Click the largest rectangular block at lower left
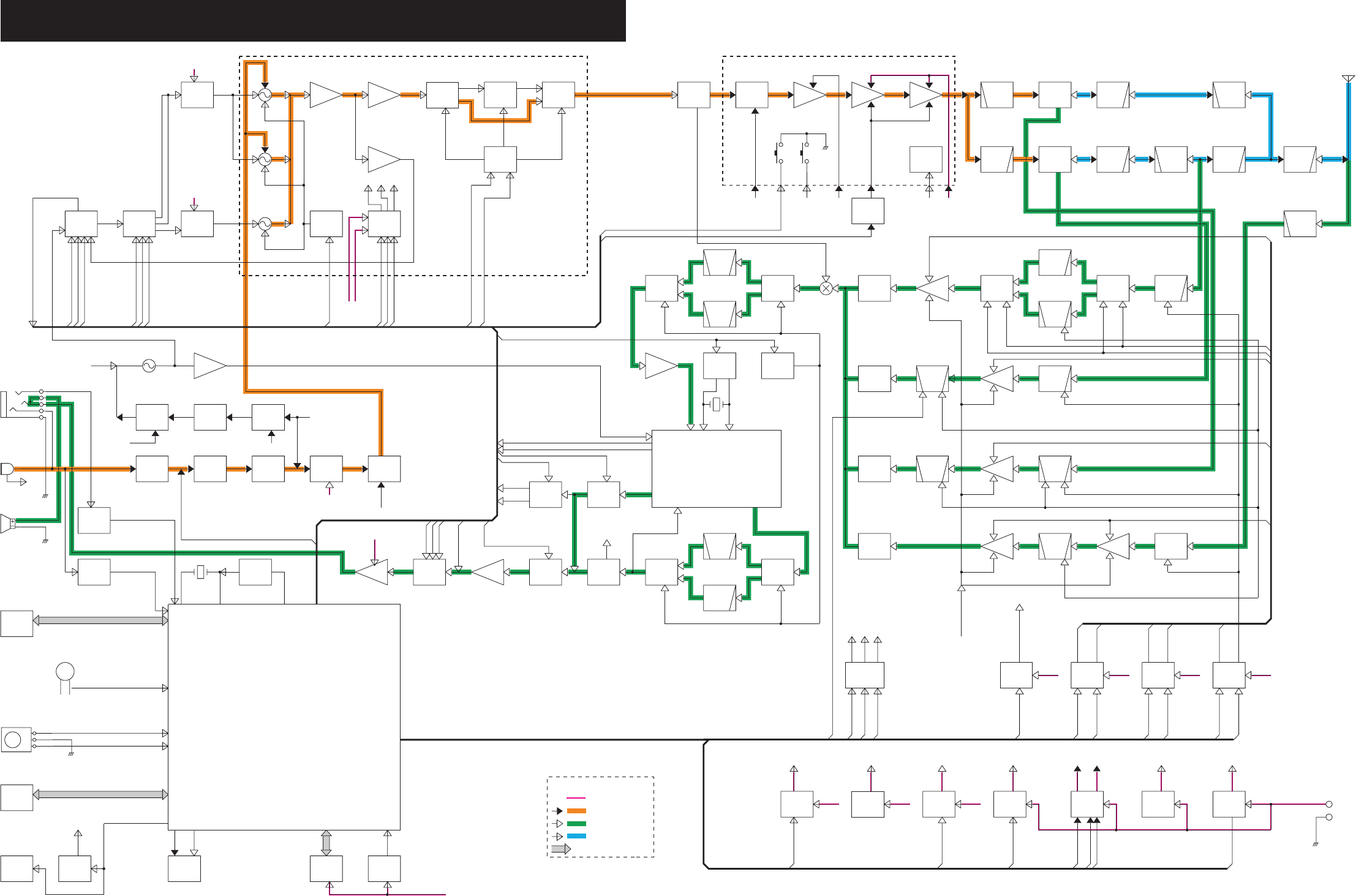Viewport: 1356px width, 896px height. pos(284,717)
